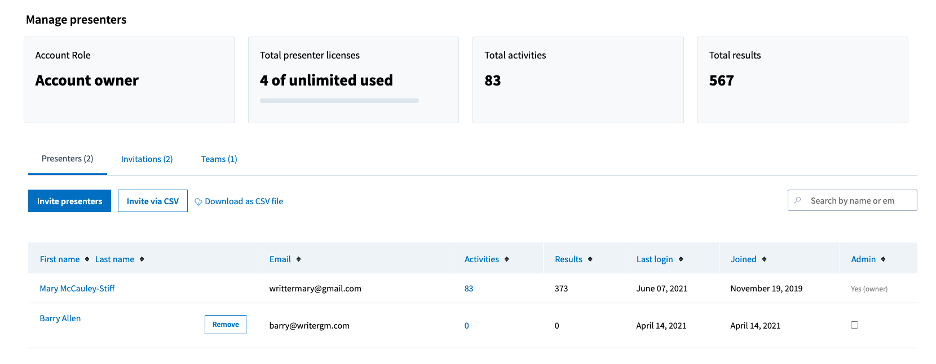The image size is (936, 364).
Task: Focus the Search by name or email field
Action: point(852,201)
